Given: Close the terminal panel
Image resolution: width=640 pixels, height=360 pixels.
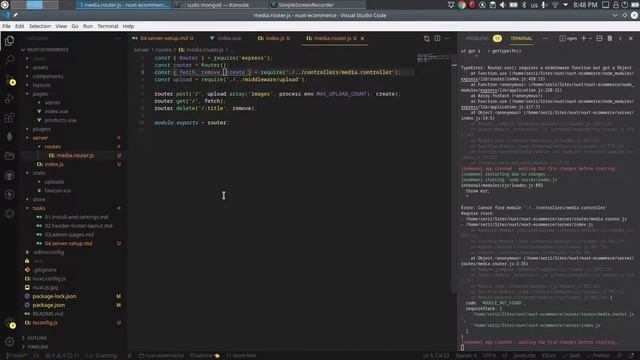Looking at the screenshot, I should click(x=631, y=38).
